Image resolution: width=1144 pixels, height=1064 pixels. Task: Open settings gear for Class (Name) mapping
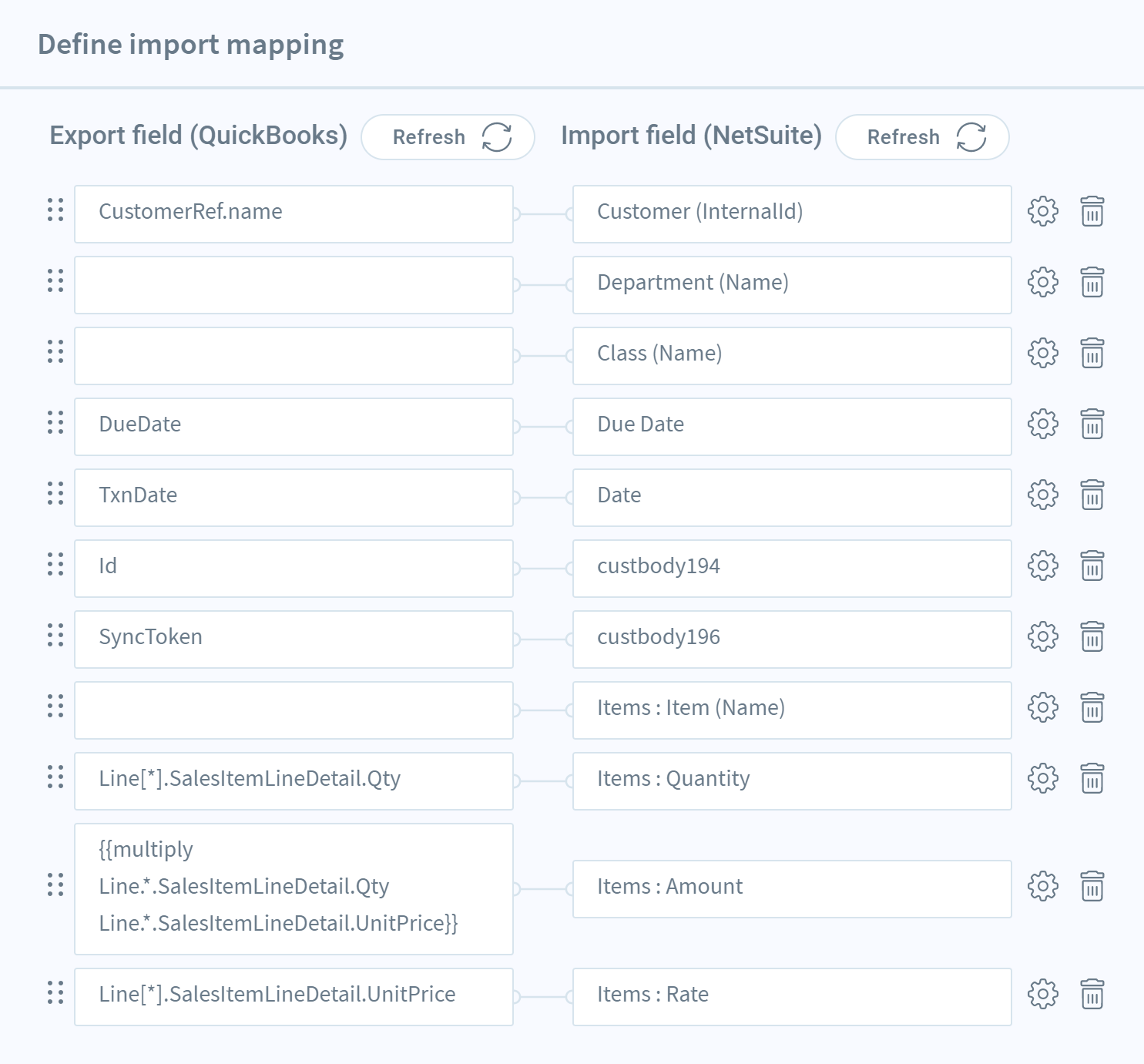(x=1043, y=353)
